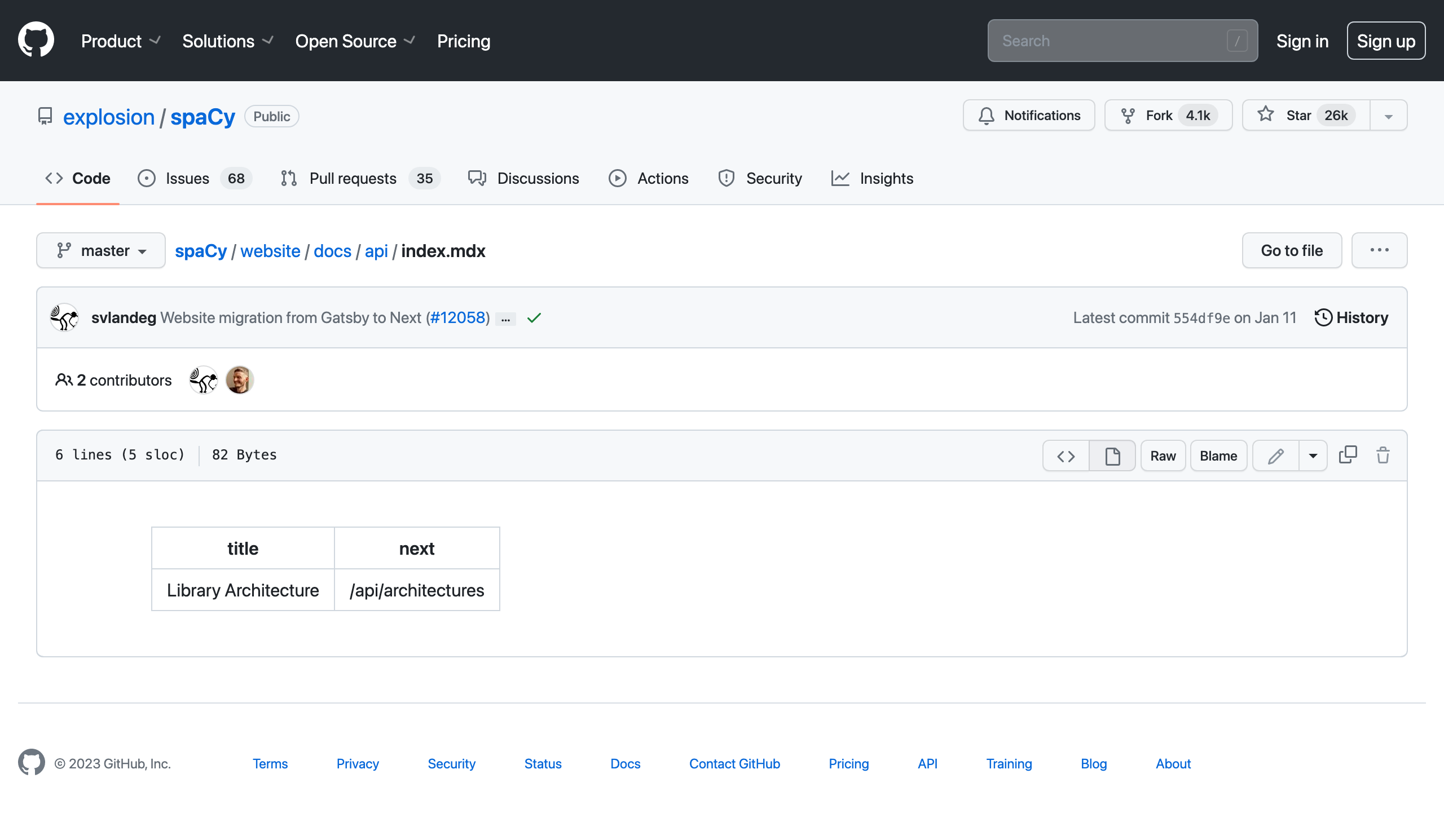This screenshot has height=840, width=1444.
Task: Navigate to docs folder breadcrumb
Action: (332, 251)
